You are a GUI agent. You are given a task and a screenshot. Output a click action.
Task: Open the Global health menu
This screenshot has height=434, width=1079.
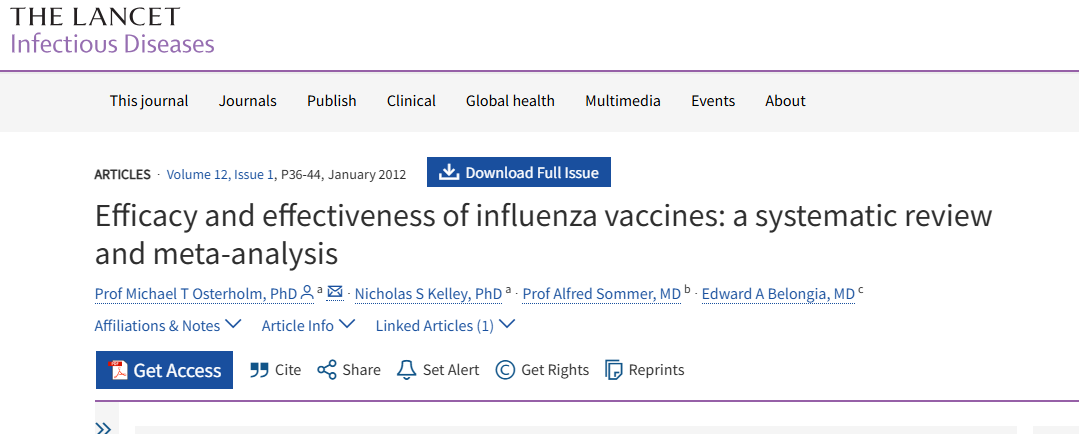510,101
